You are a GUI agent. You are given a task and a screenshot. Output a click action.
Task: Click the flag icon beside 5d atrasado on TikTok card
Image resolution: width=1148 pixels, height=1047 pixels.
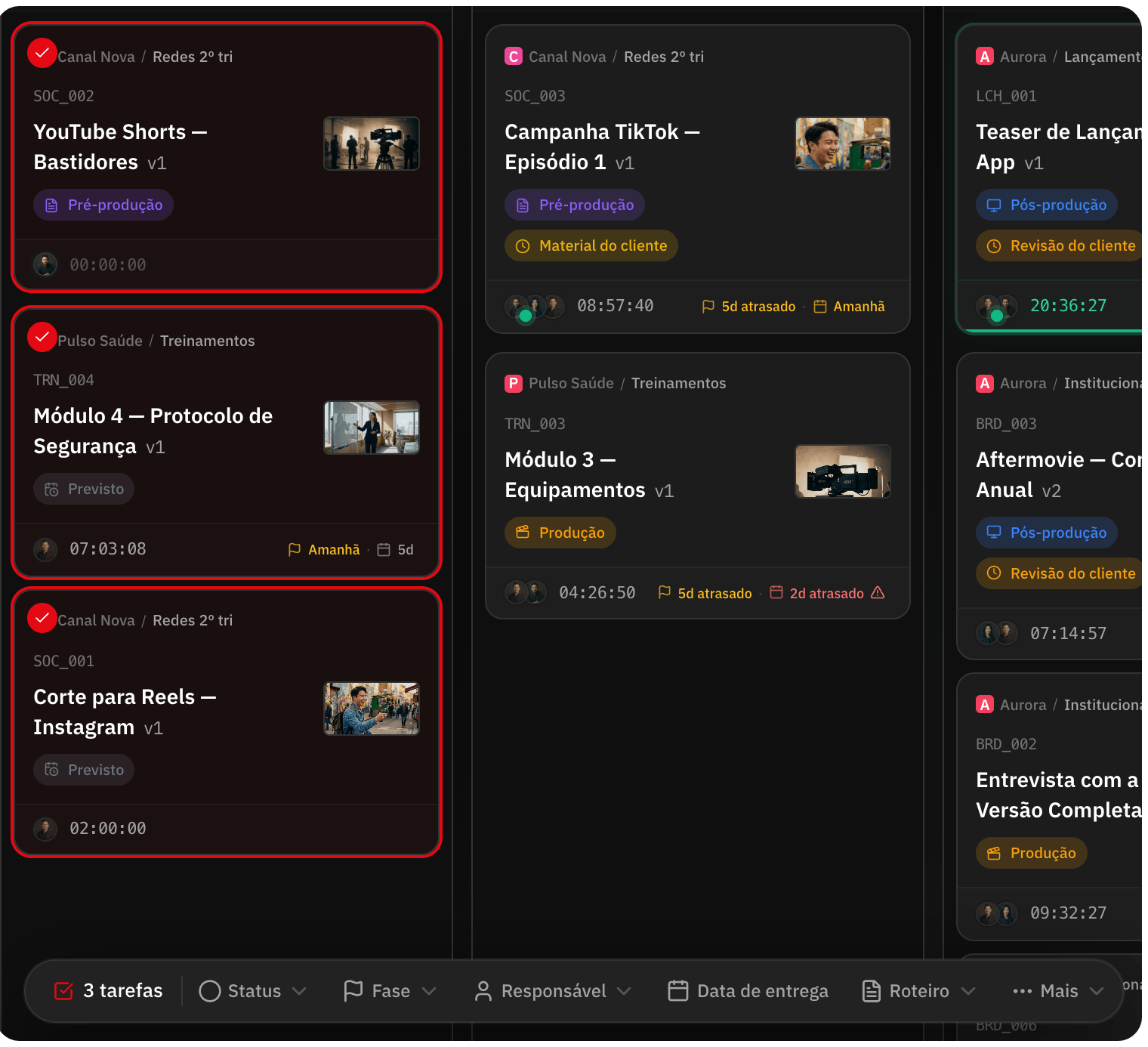708,306
